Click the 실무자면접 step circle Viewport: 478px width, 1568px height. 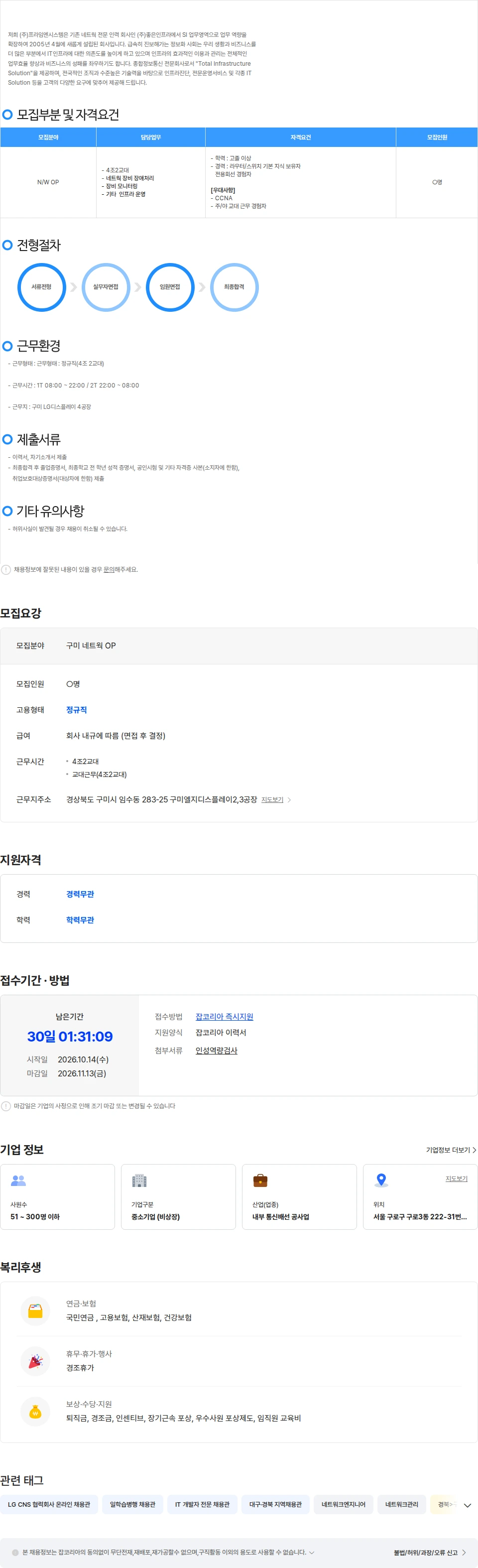point(106,287)
